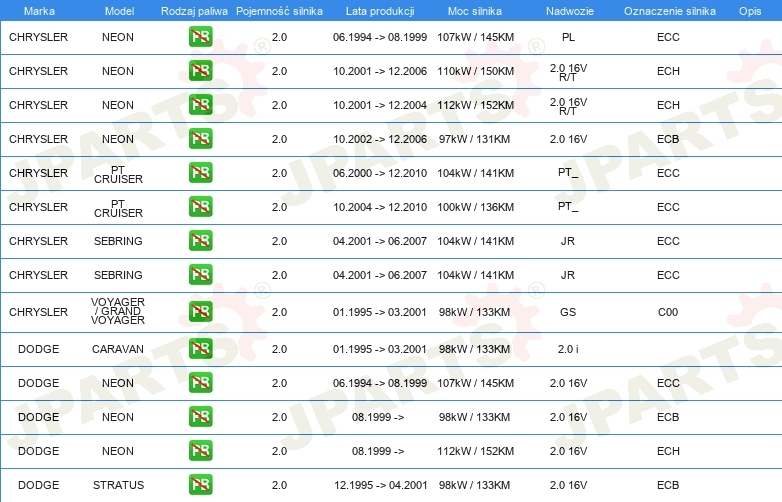Screen dimensions: 782x502
Task: Click the fuel icon in the Dodge Neon ECB row
Action: pyautogui.click(x=200, y=416)
